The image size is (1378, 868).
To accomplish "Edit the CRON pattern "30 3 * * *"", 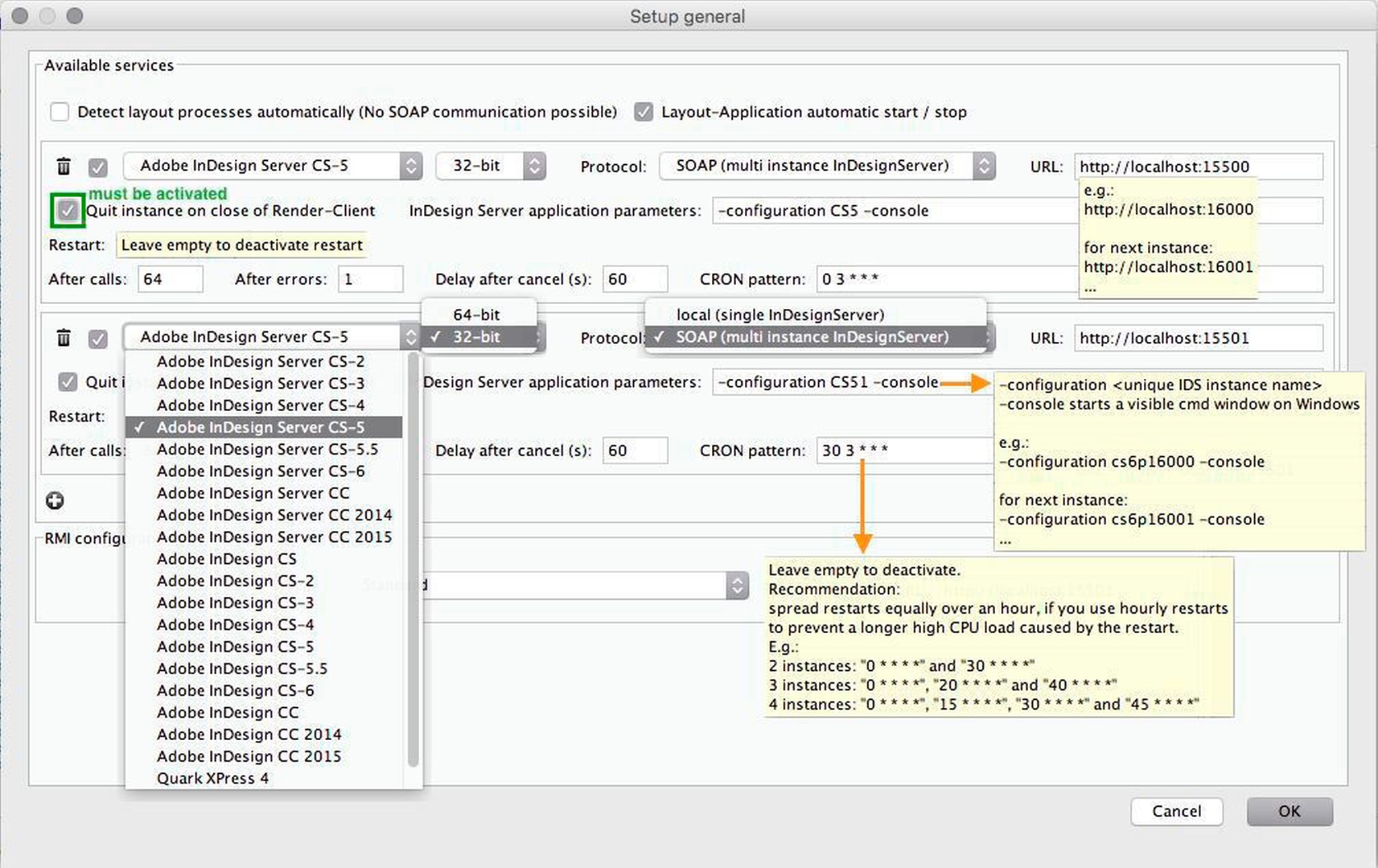I will (902, 450).
